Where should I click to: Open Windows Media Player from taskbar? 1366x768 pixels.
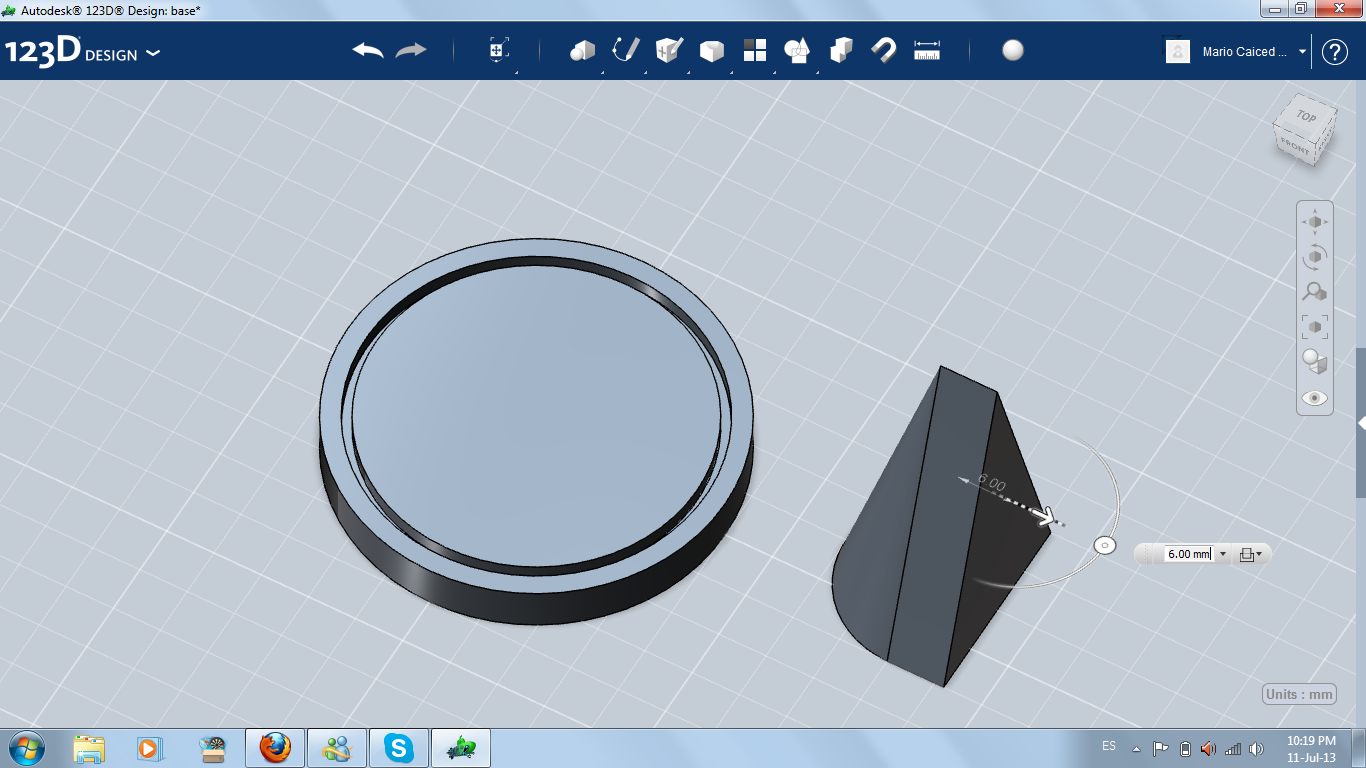149,748
